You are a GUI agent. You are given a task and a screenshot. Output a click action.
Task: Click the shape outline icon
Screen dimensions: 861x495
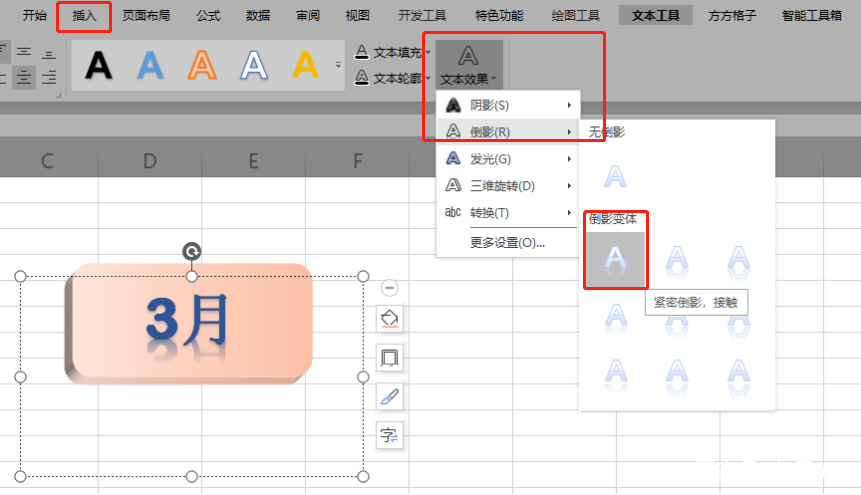[389, 358]
